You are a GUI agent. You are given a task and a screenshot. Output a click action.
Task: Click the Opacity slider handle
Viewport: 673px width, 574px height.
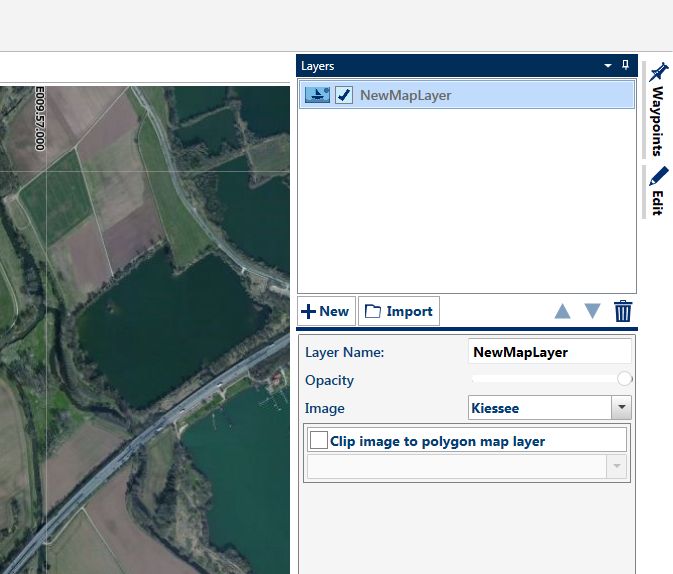tap(625, 379)
